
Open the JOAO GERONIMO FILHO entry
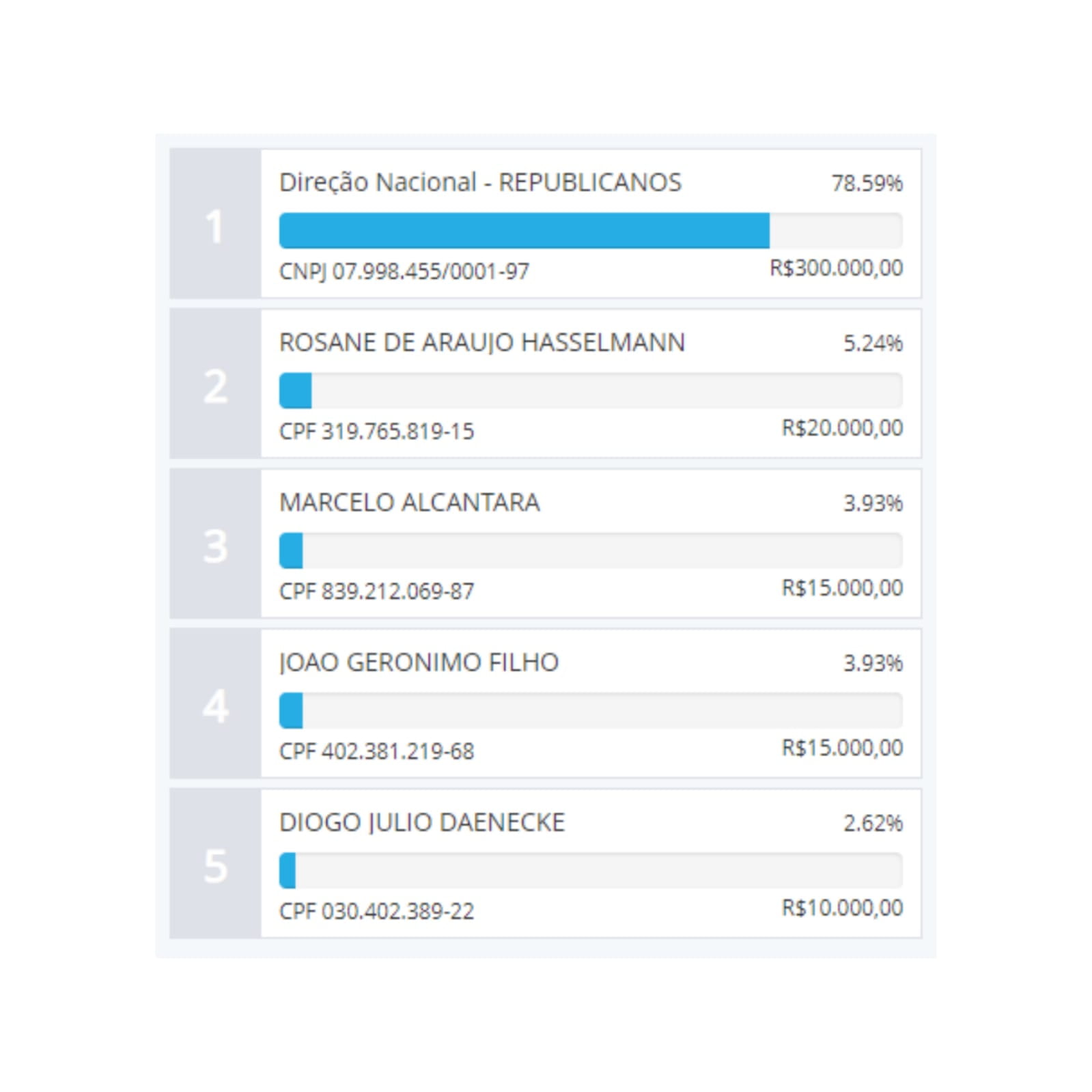click(x=419, y=662)
